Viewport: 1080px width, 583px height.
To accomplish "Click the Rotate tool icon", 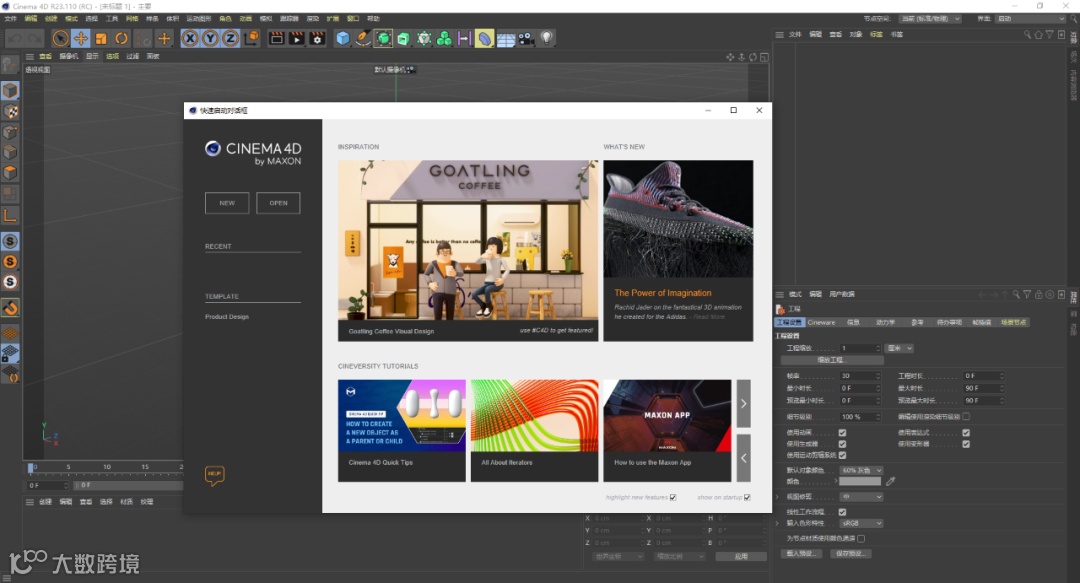I will click(121, 38).
